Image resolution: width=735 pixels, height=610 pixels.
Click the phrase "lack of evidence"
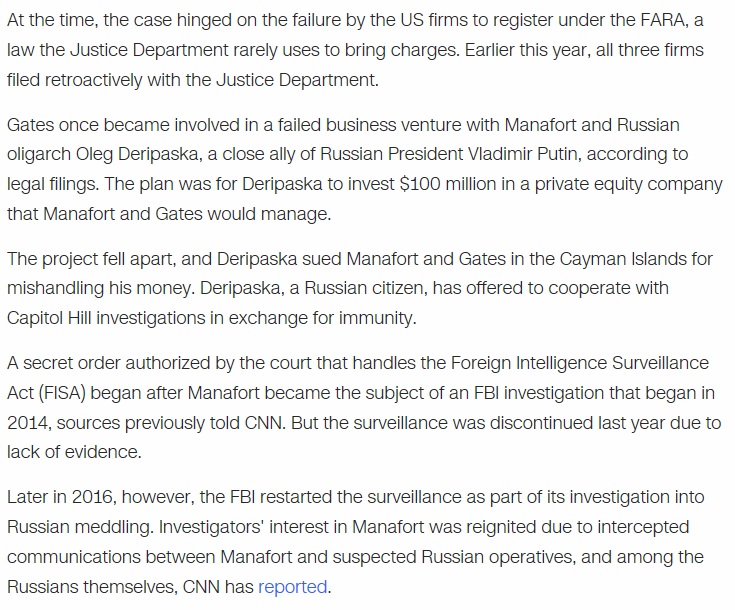(70, 452)
